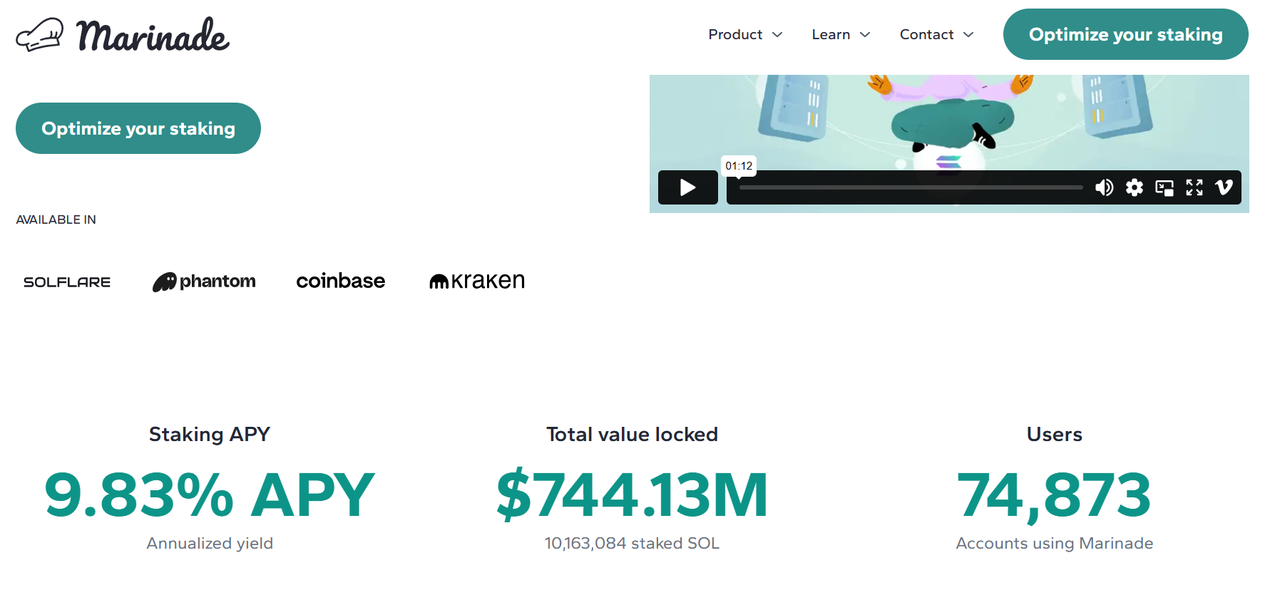Viewport: 1280px width, 590px height.
Task: Click the Marinade logo
Action: [x=123, y=35]
